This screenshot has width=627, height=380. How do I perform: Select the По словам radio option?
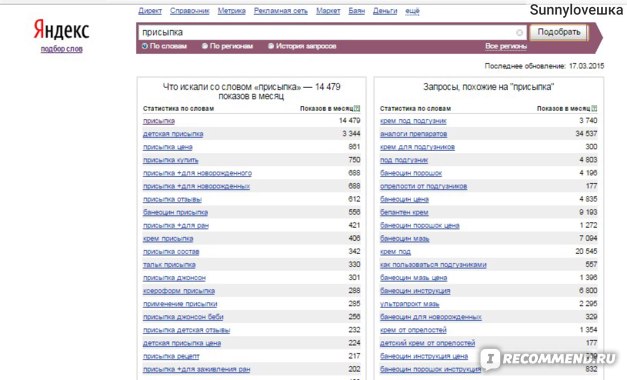pos(164,46)
